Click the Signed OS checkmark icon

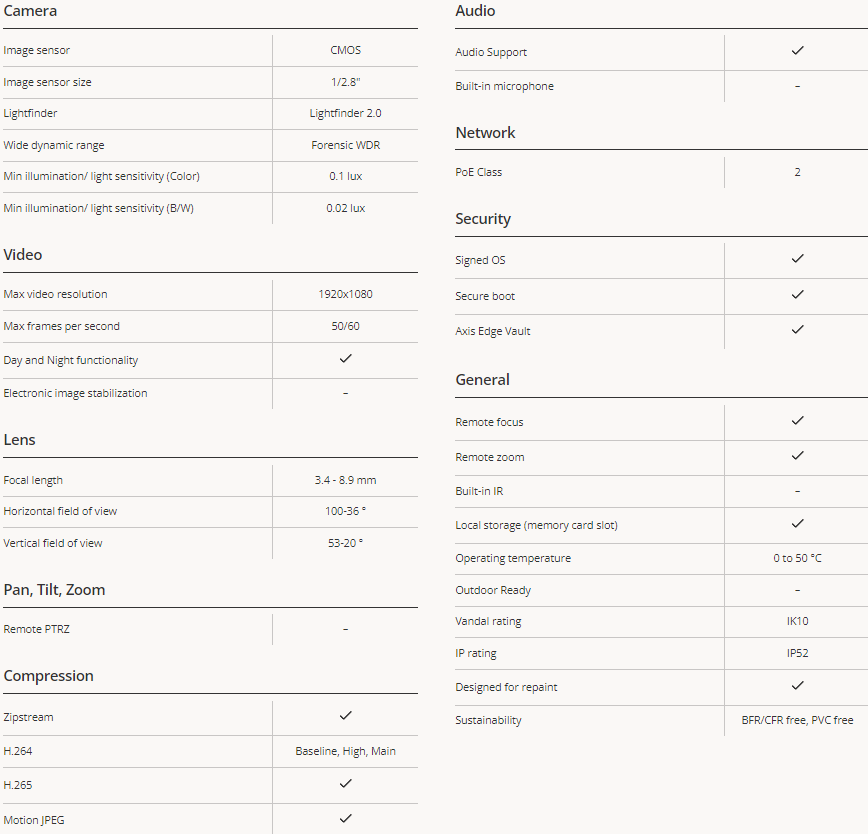pyautogui.click(x=797, y=258)
